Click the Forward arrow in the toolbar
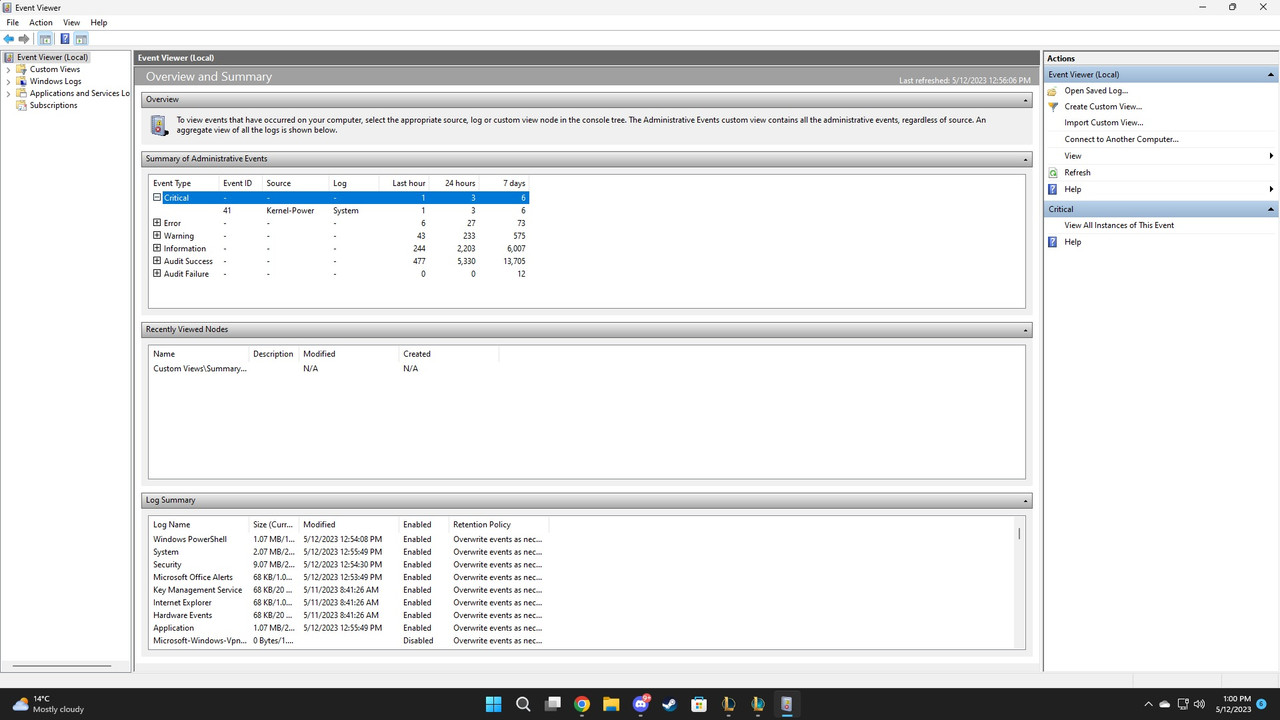 pyautogui.click(x=24, y=39)
